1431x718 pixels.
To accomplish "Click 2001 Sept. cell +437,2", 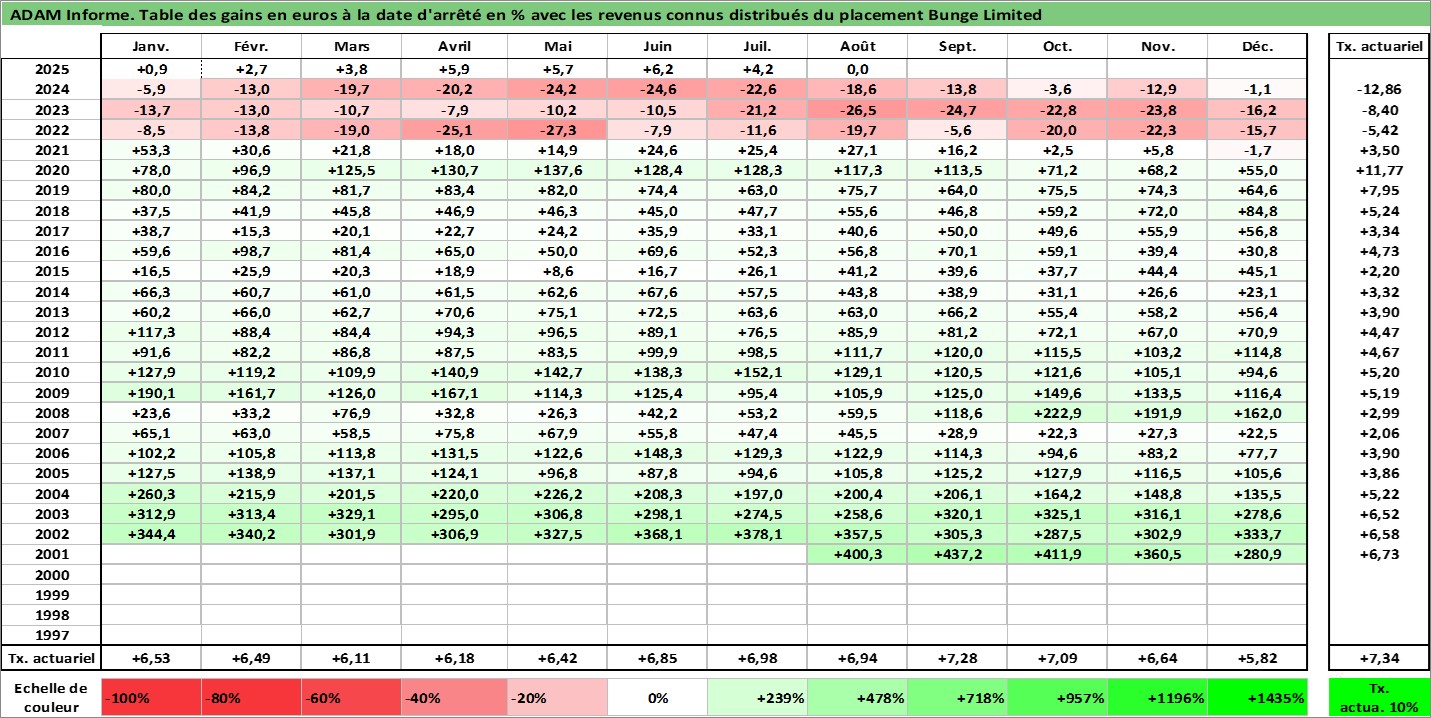I will [957, 555].
